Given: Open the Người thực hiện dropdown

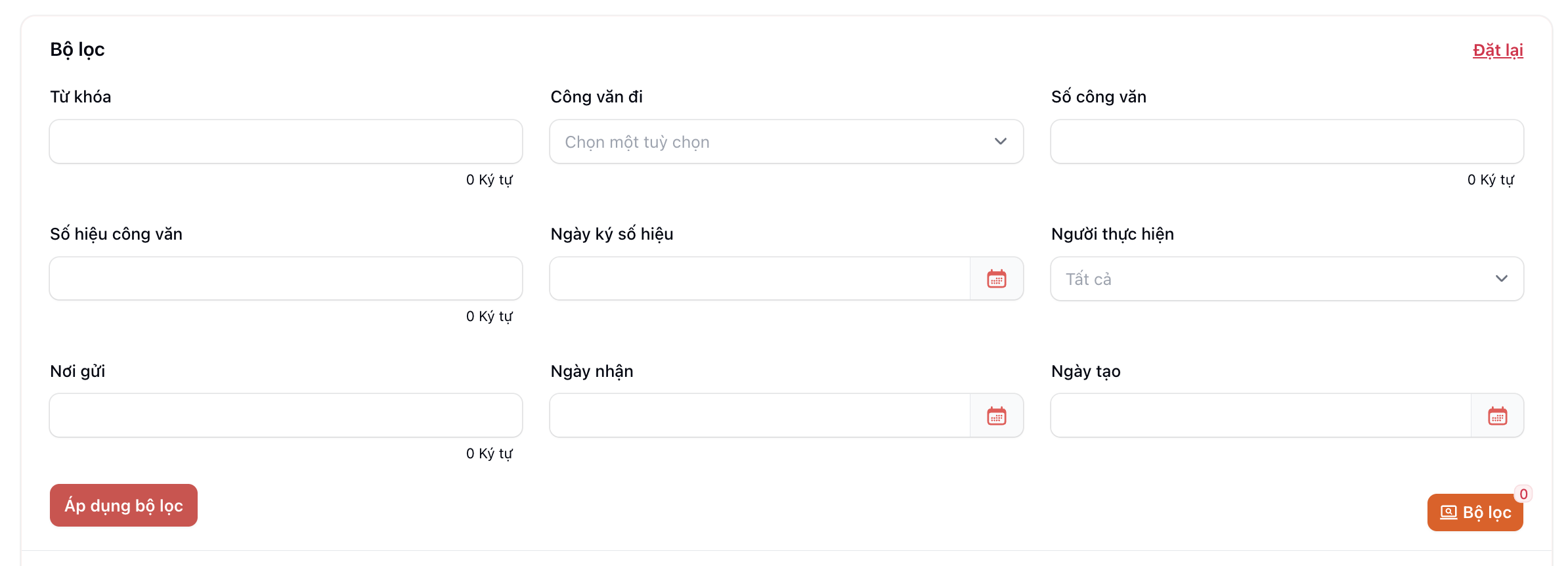Looking at the screenshot, I should point(1286,279).
